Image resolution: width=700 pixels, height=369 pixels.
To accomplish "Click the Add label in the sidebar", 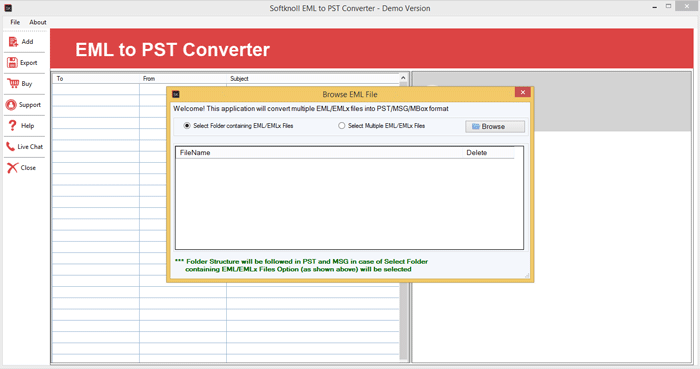I will click(27, 41).
